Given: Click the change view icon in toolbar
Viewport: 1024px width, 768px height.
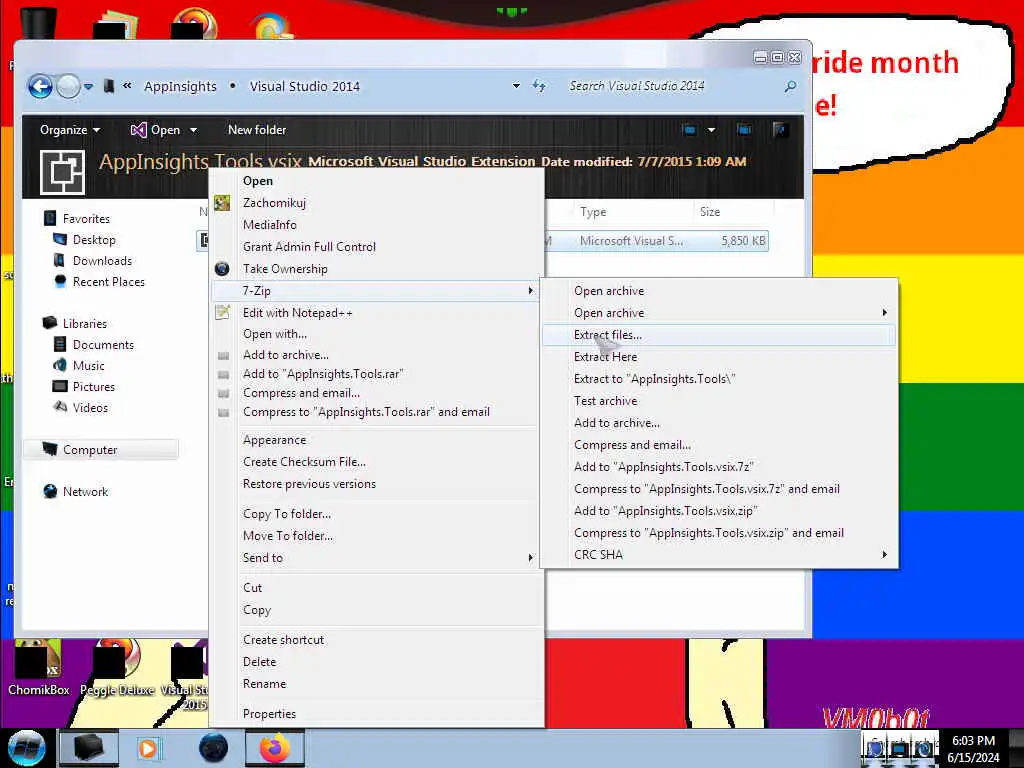Looking at the screenshot, I should click(x=689, y=130).
